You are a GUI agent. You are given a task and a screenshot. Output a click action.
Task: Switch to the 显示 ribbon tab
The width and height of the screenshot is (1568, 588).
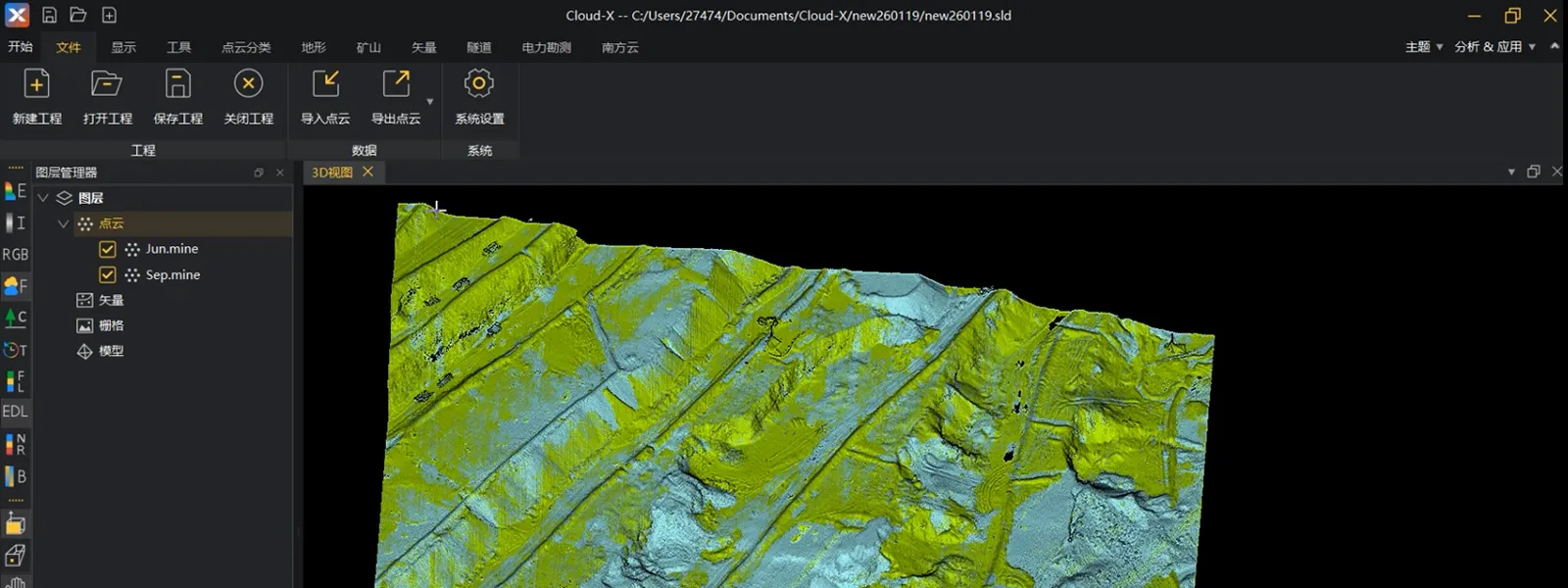tap(123, 47)
